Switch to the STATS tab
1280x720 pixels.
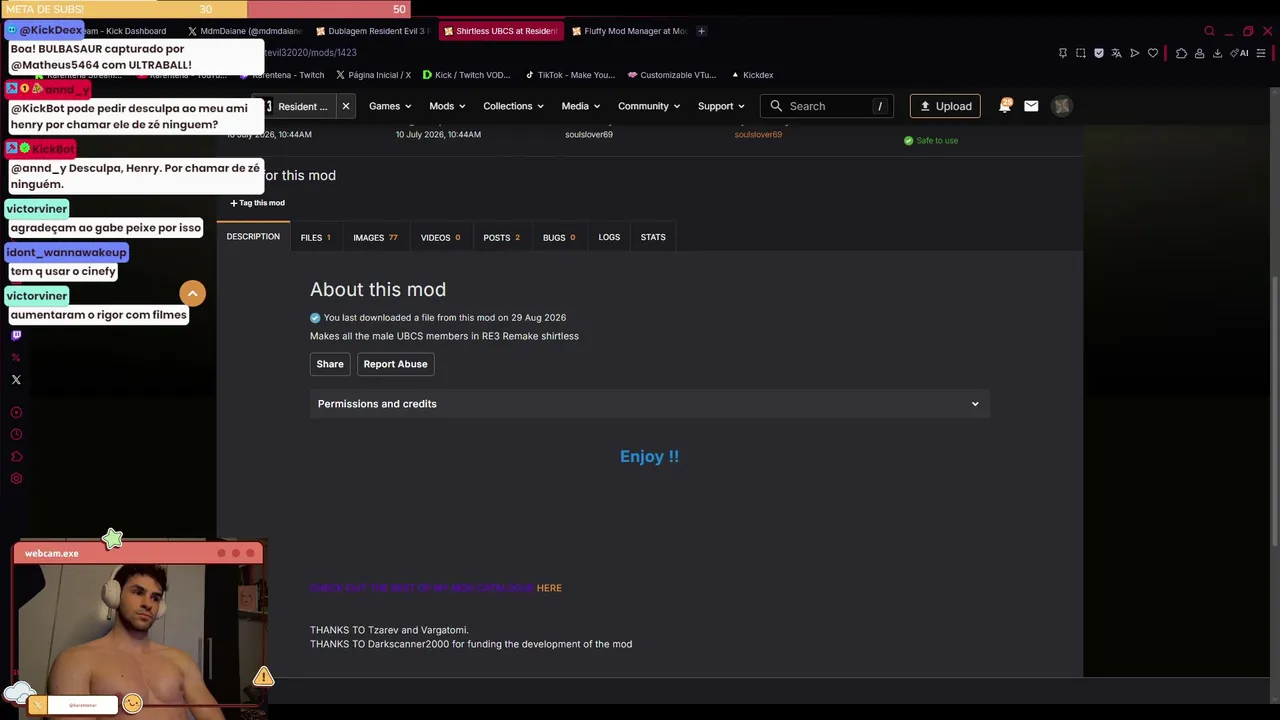click(x=653, y=237)
